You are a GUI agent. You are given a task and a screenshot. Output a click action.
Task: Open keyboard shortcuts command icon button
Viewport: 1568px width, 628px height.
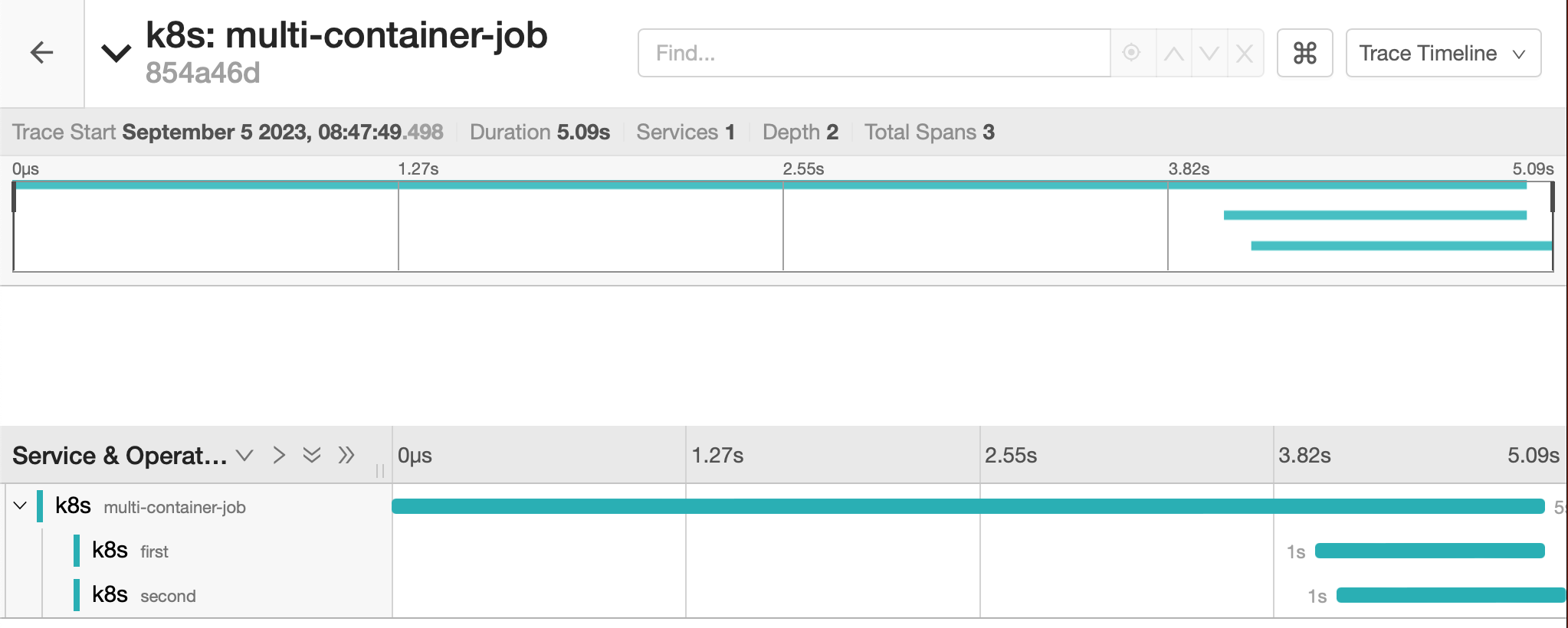coord(1304,53)
